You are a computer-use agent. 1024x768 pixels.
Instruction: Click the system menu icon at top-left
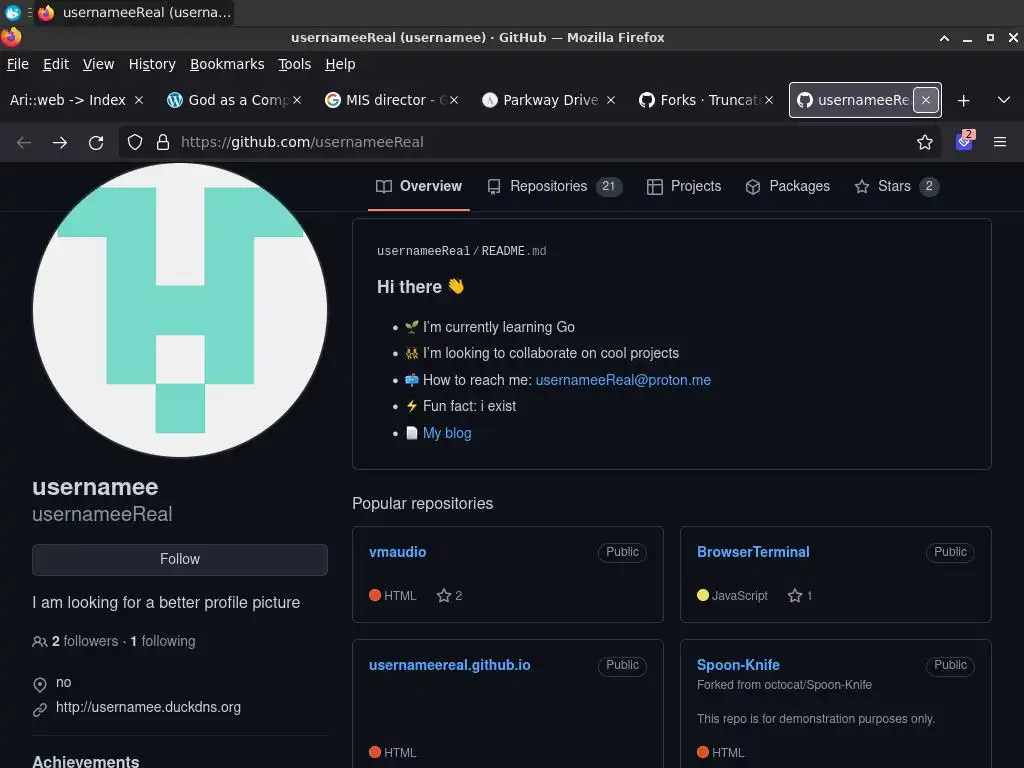pos(12,12)
